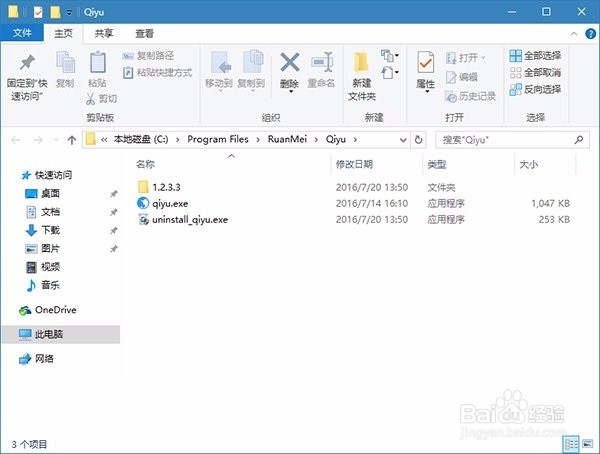This screenshot has height=454, width=600.
Task: Switch to the View (查看) tab
Action: [x=144, y=33]
